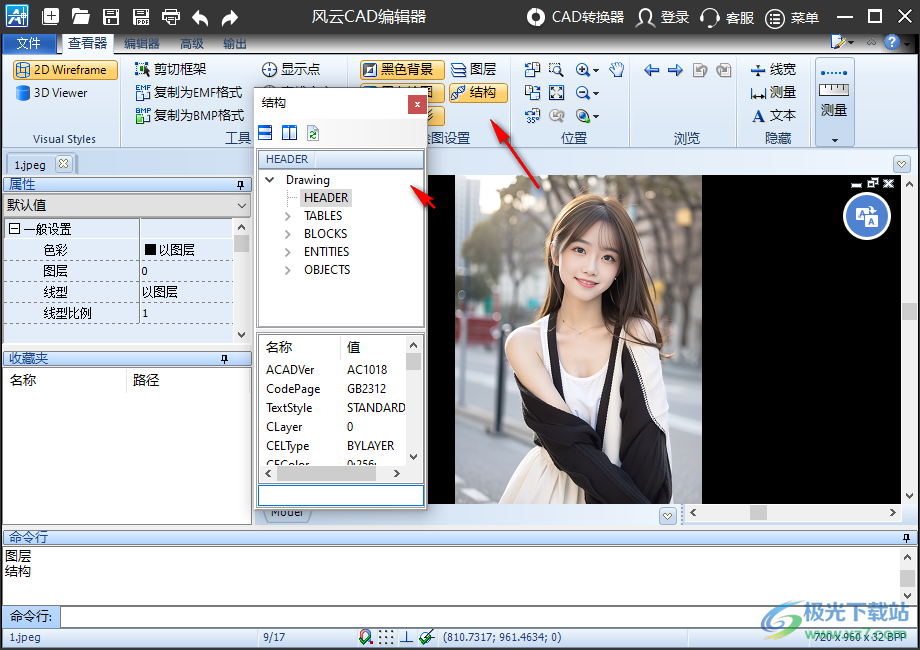The image size is (920, 650).
Task: Redo the last undone action
Action: pos(230,18)
